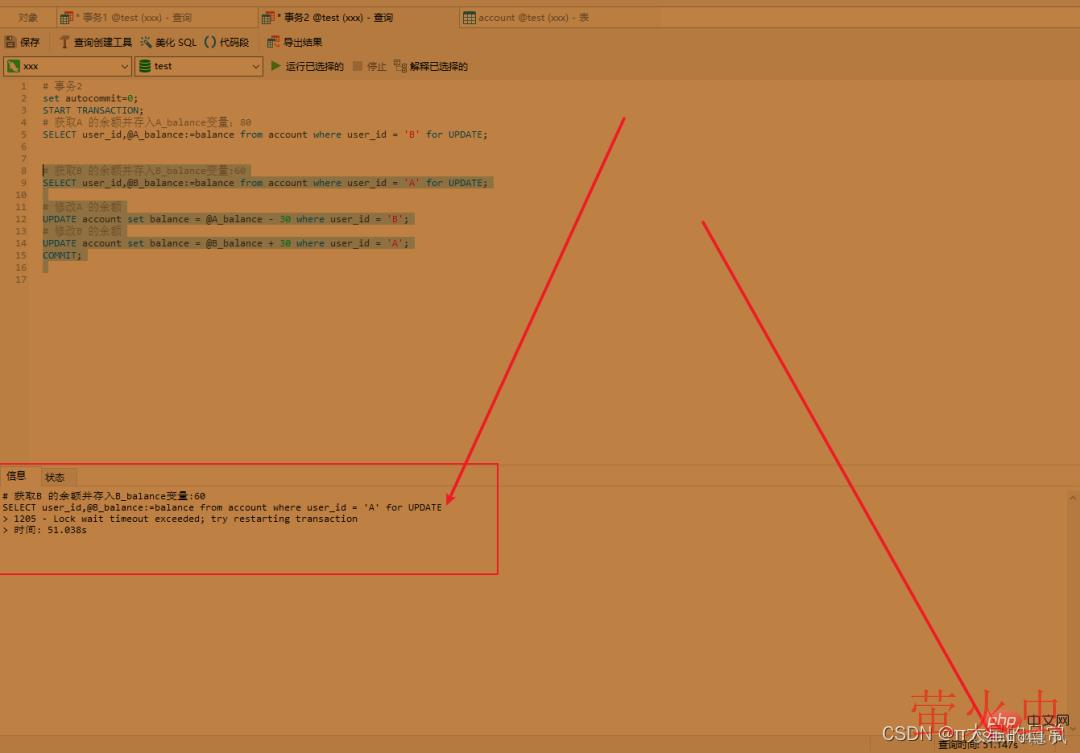Click line number 9 in the gutter
This screenshot has width=1080, height=753.
[22, 183]
